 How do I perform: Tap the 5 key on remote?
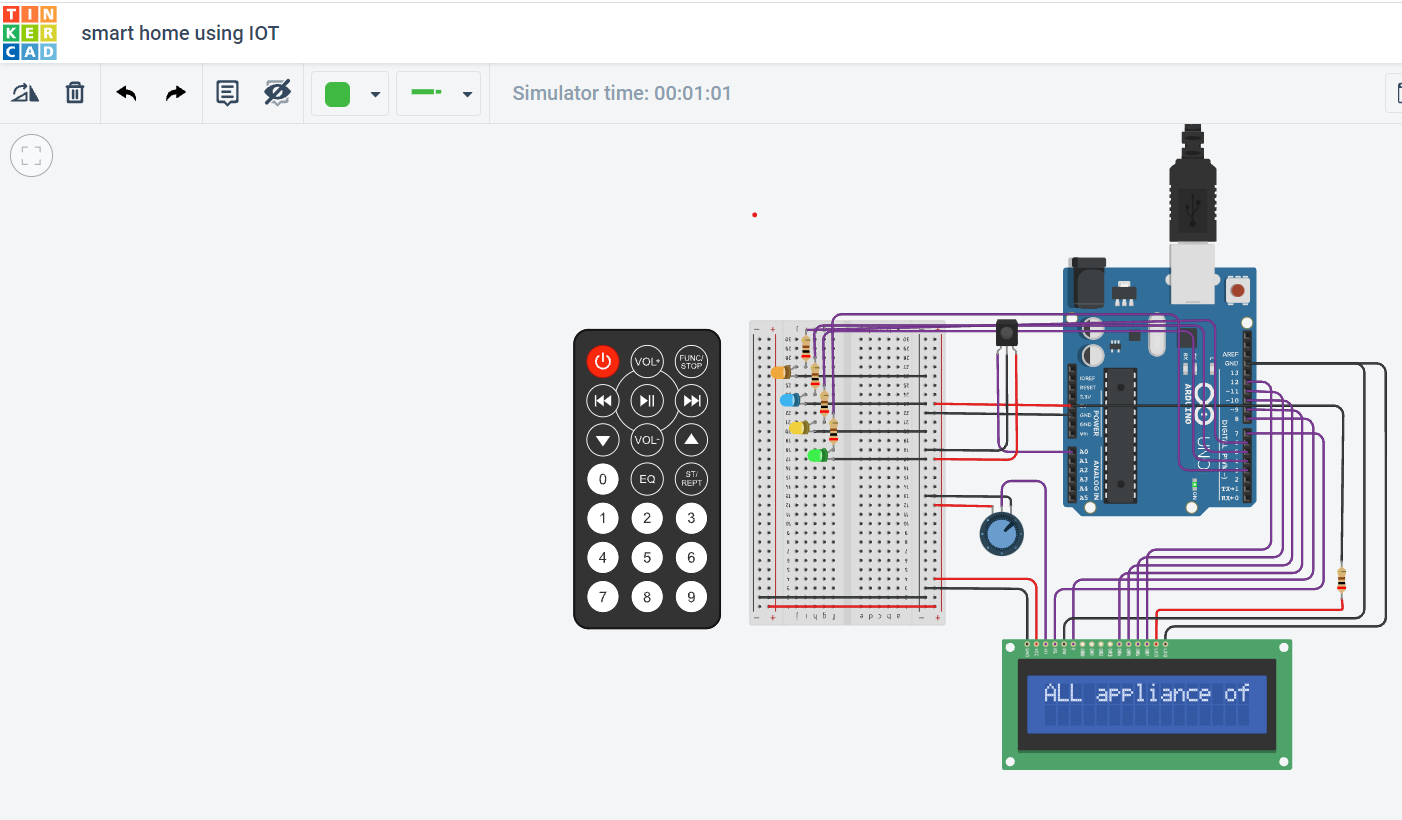[x=647, y=557]
